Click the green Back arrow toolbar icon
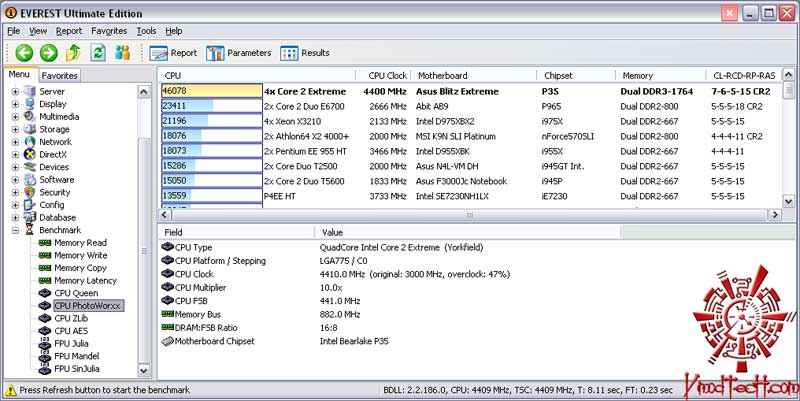This screenshot has width=800, height=401. tap(24, 53)
